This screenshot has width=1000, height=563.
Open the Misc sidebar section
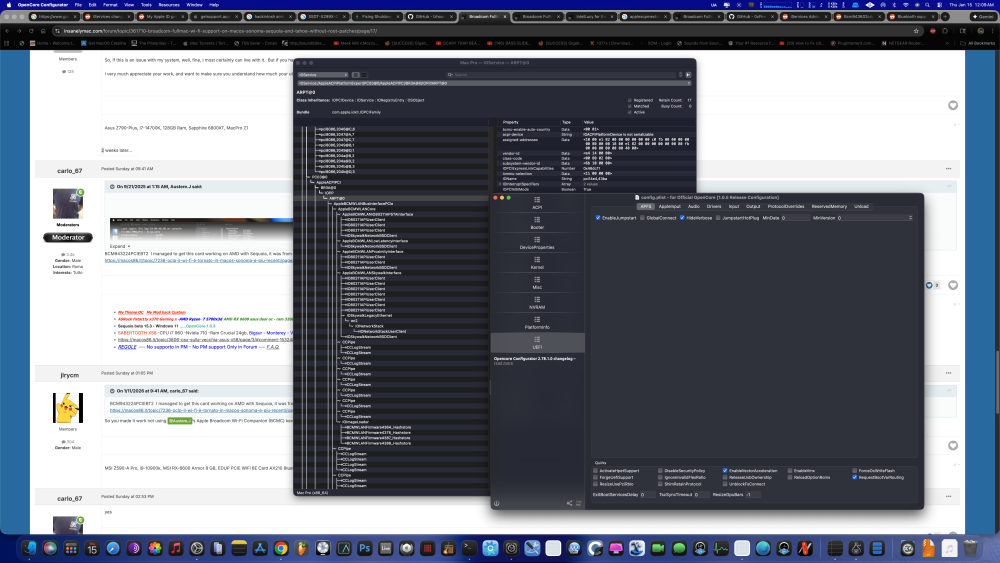click(x=537, y=283)
